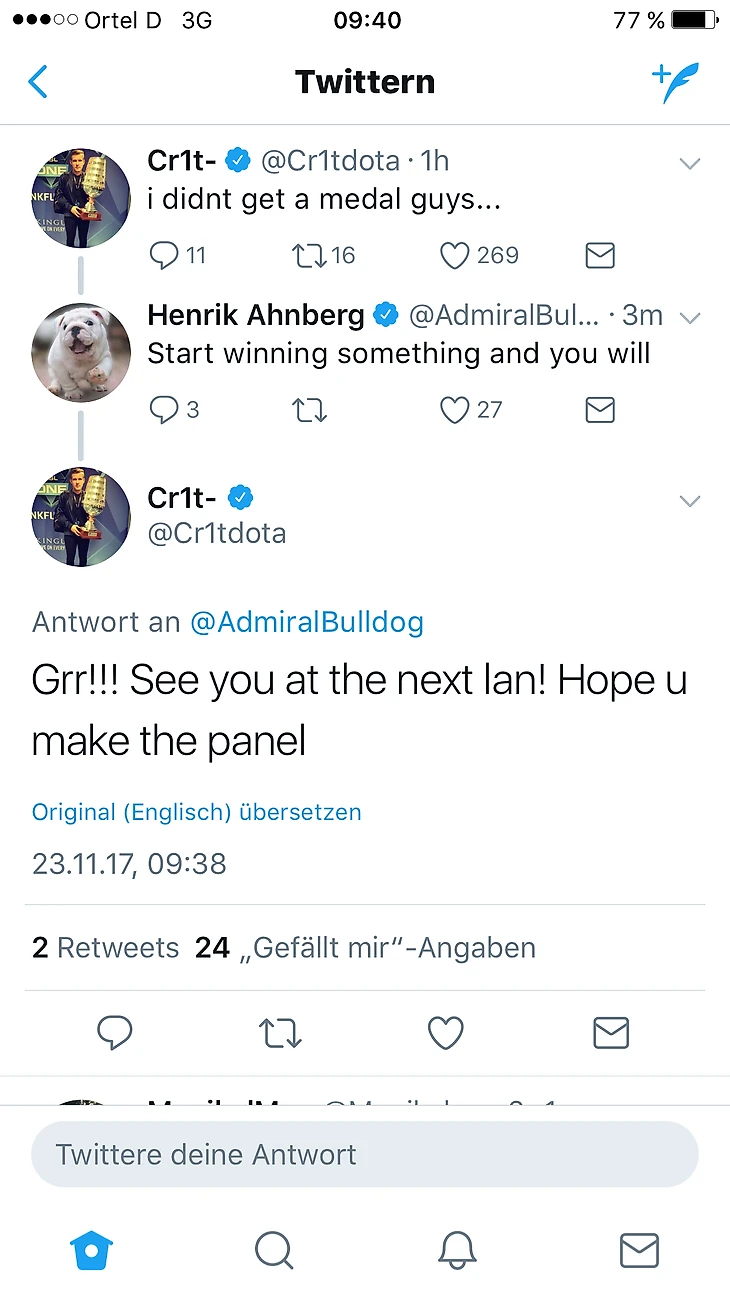Screen dimensions: 730x1298
Task: Open the @AdmiralBulldog mention link
Action: pyautogui.click(x=307, y=622)
